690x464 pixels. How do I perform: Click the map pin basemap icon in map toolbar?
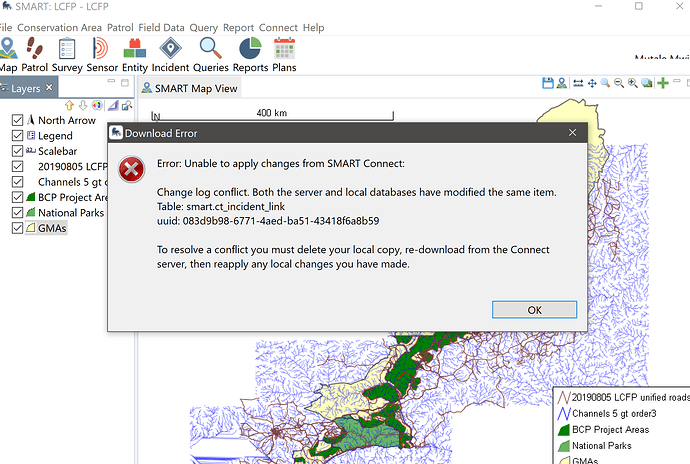pos(562,83)
